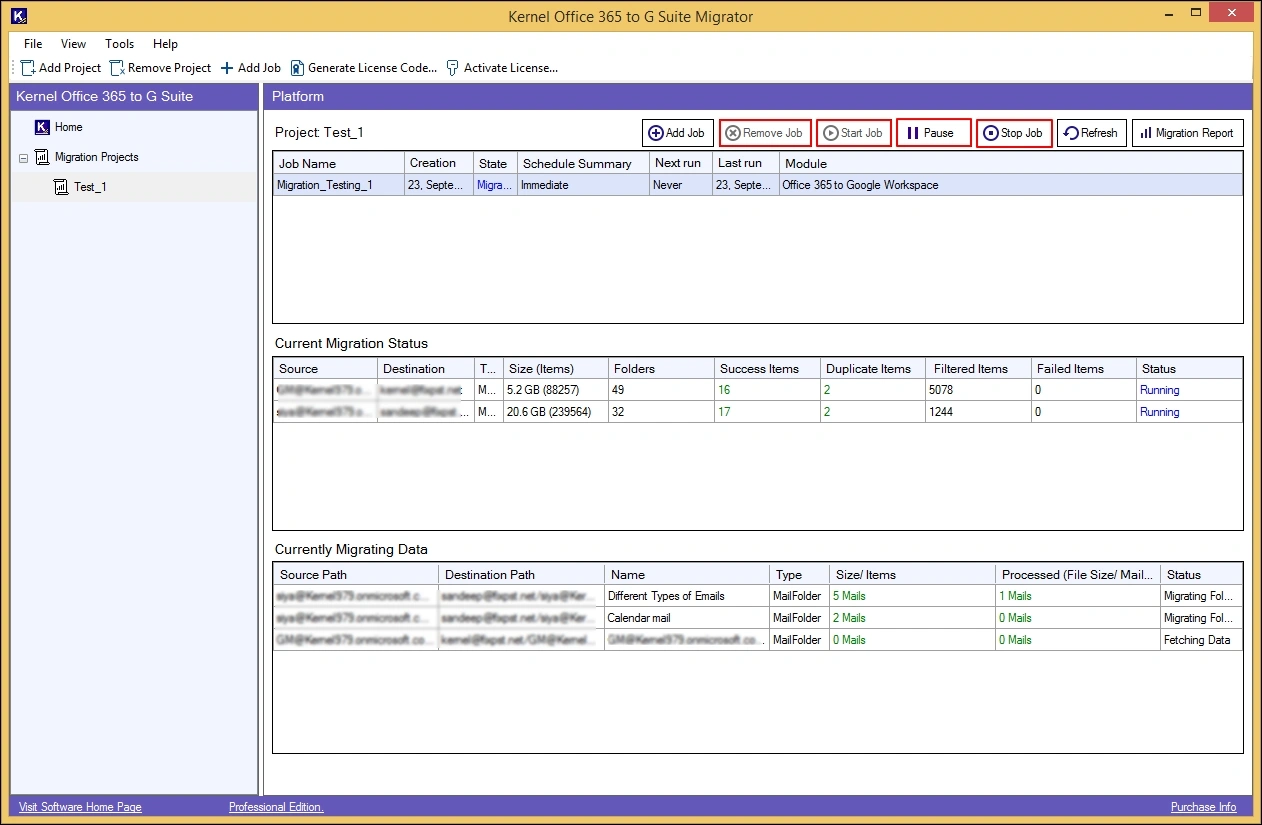Follow the Visit Software Home Page link

pyautogui.click(x=80, y=807)
